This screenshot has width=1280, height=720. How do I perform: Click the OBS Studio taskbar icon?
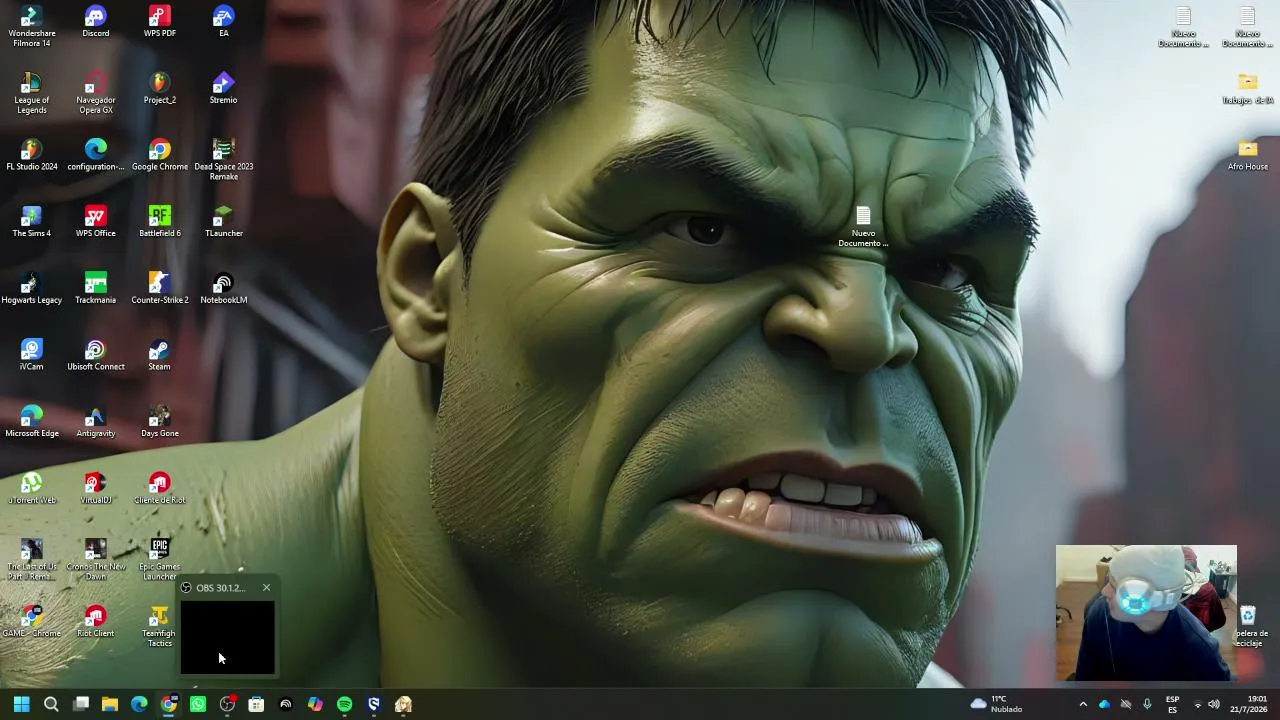tap(227, 704)
